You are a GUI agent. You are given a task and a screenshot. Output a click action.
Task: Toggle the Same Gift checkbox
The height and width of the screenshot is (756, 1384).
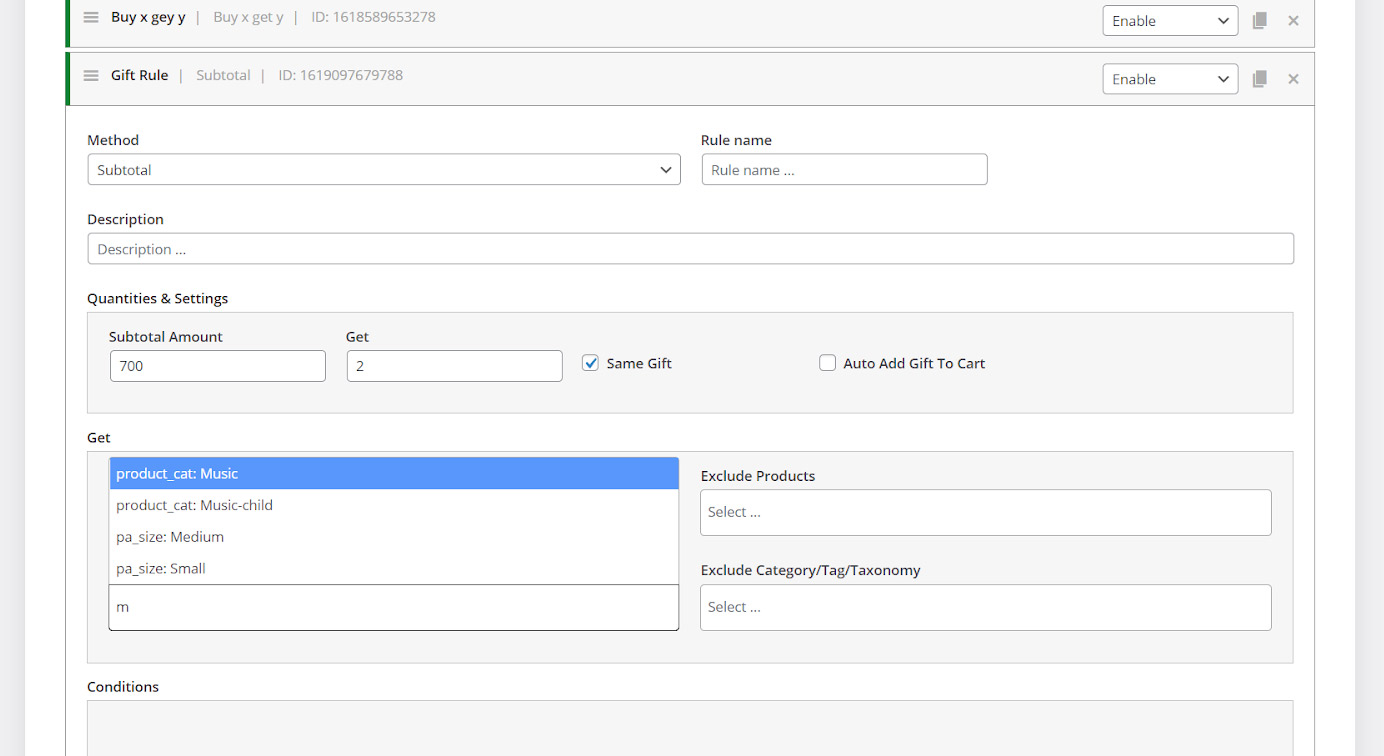(x=591, y=363)
